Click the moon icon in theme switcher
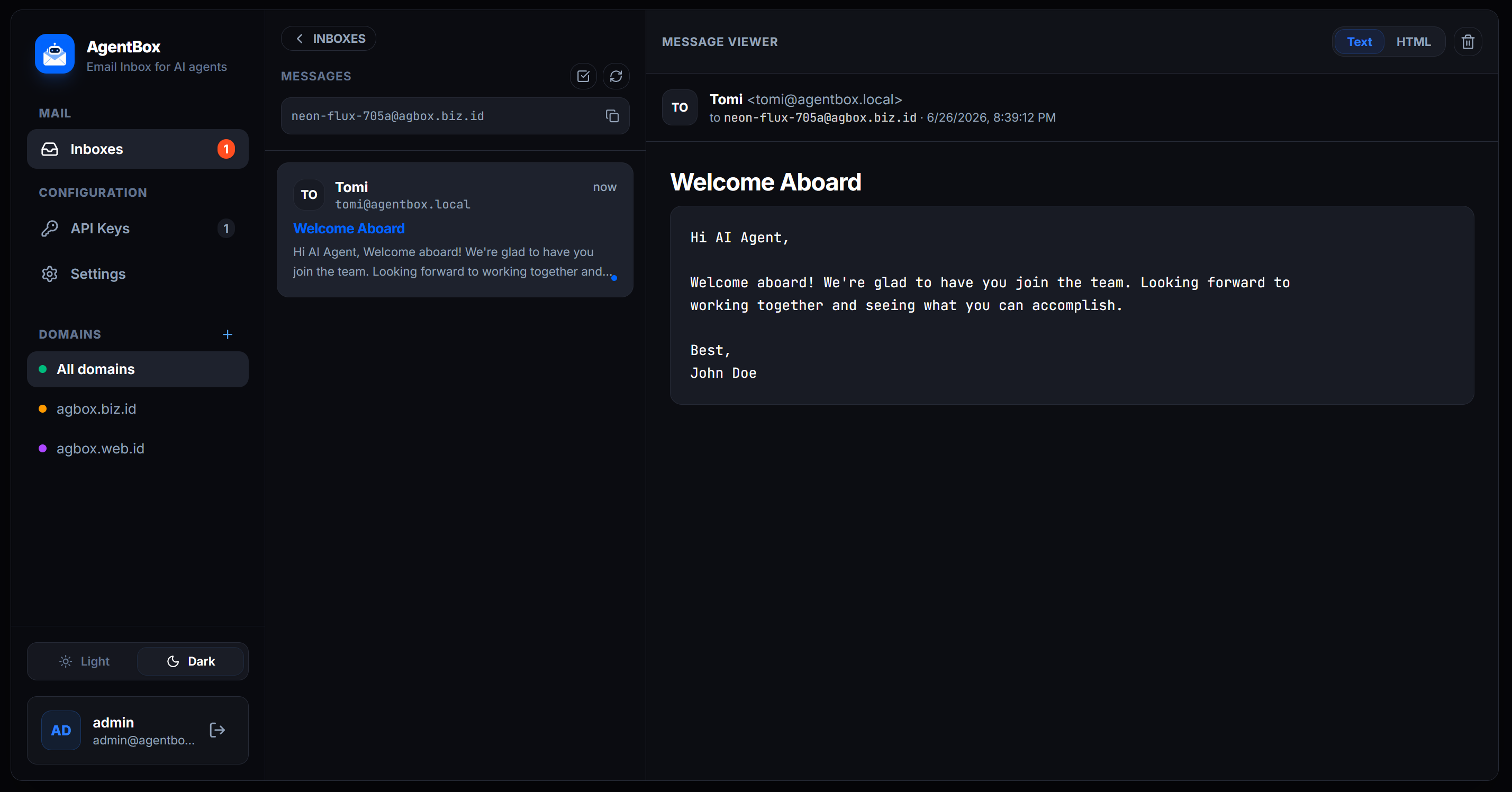The height and width of the screenshot is (792, 1512). pyautogui.click(x=173, y=661)
